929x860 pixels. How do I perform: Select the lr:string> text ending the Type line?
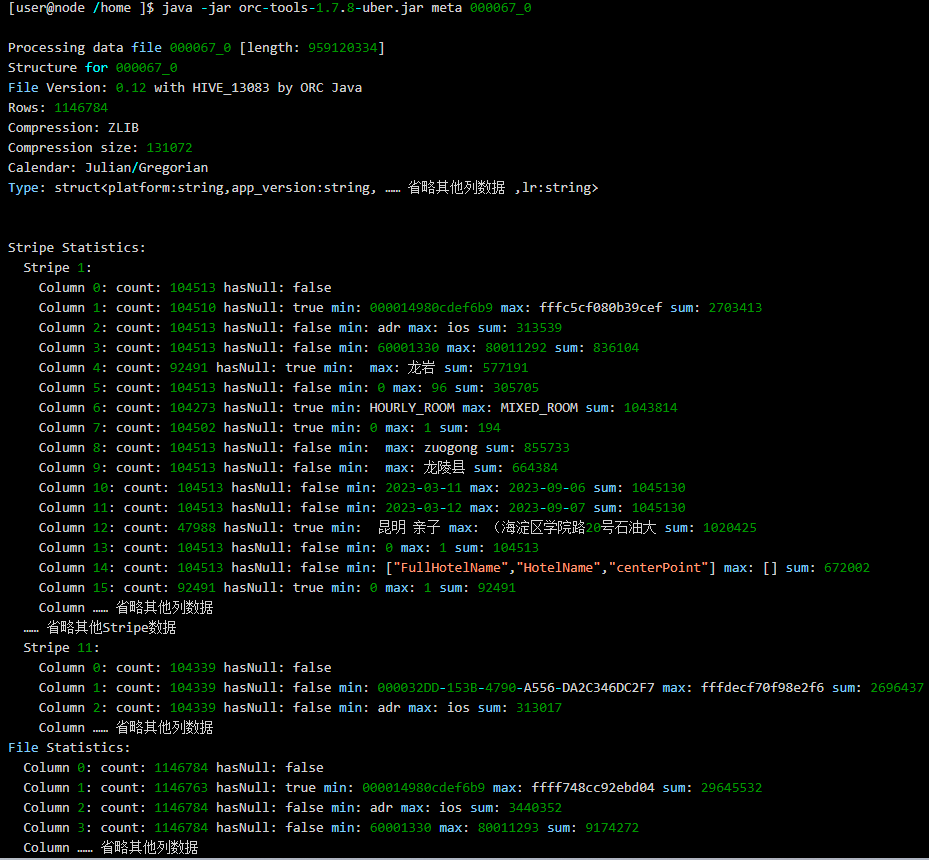[560, 188]
